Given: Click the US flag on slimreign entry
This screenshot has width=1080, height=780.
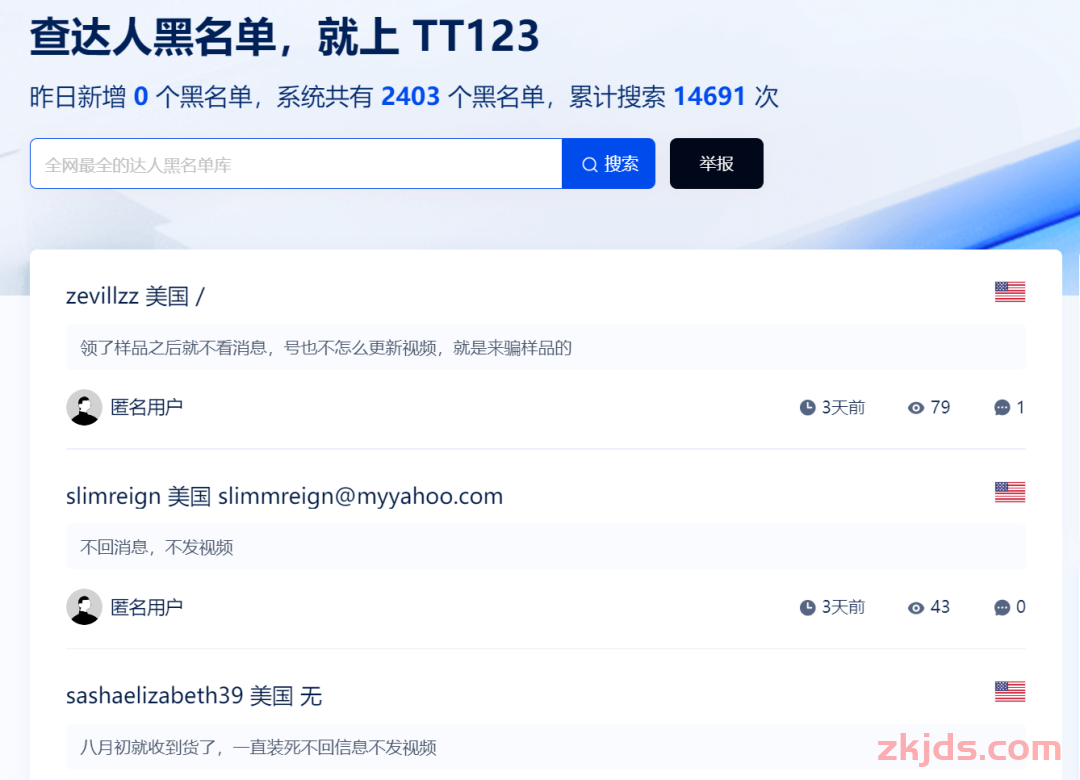Looking at the screenshot, I should [x=1010, y=492].
